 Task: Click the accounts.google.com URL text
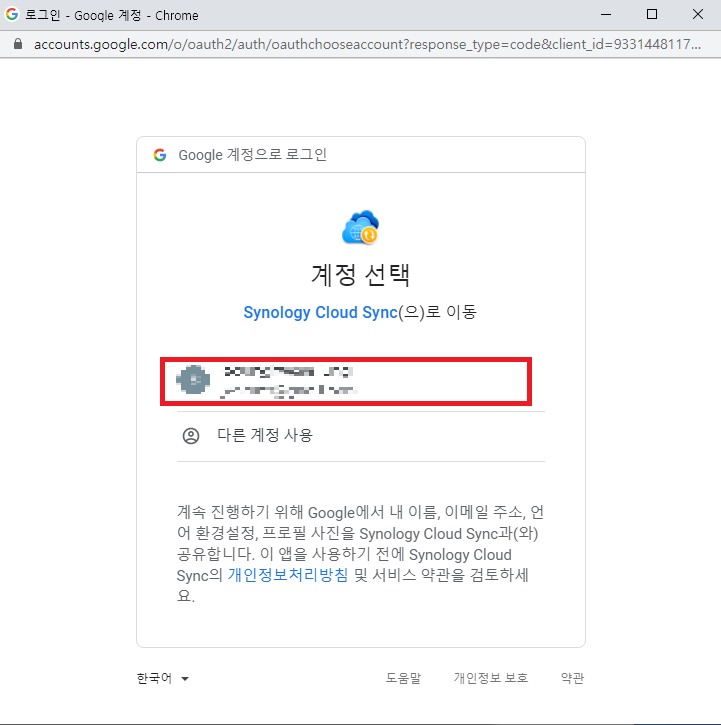(367, 44)
